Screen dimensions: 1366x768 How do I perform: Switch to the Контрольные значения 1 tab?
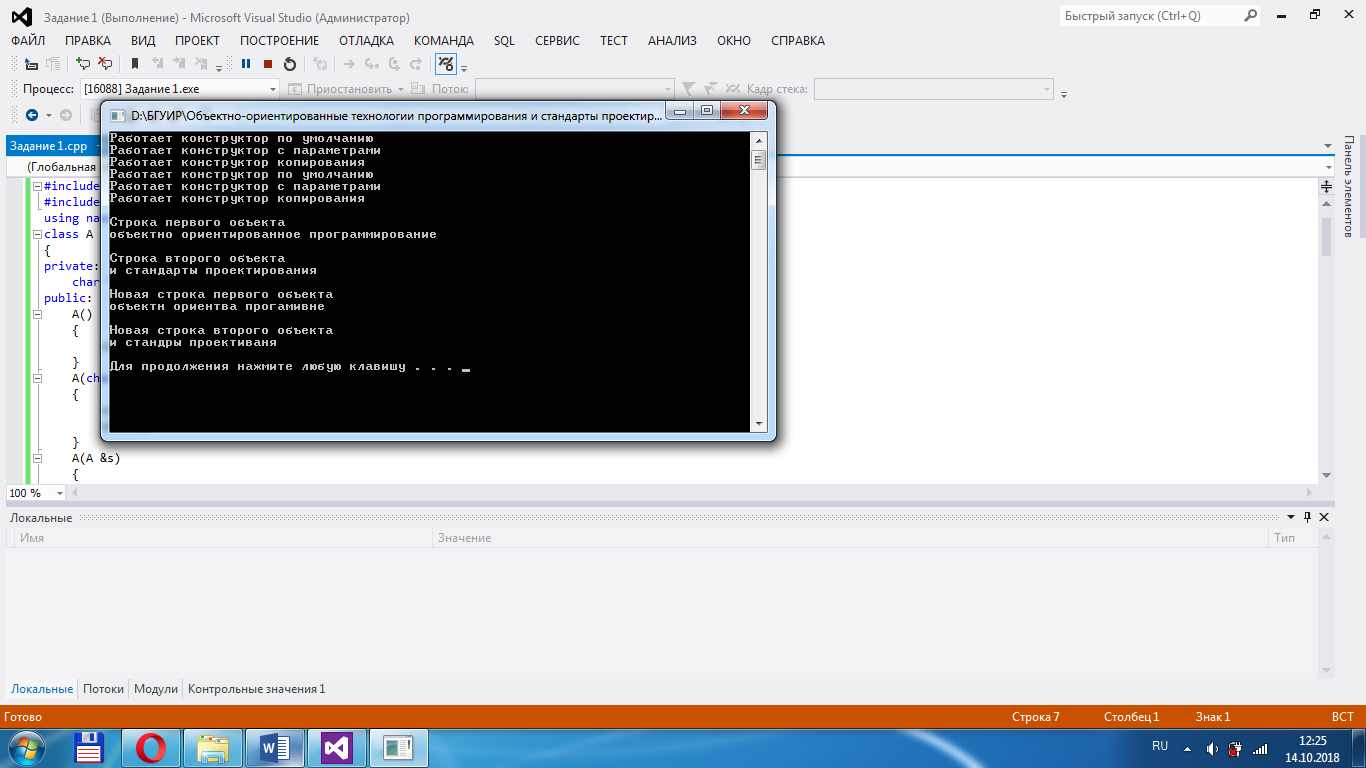256,689
